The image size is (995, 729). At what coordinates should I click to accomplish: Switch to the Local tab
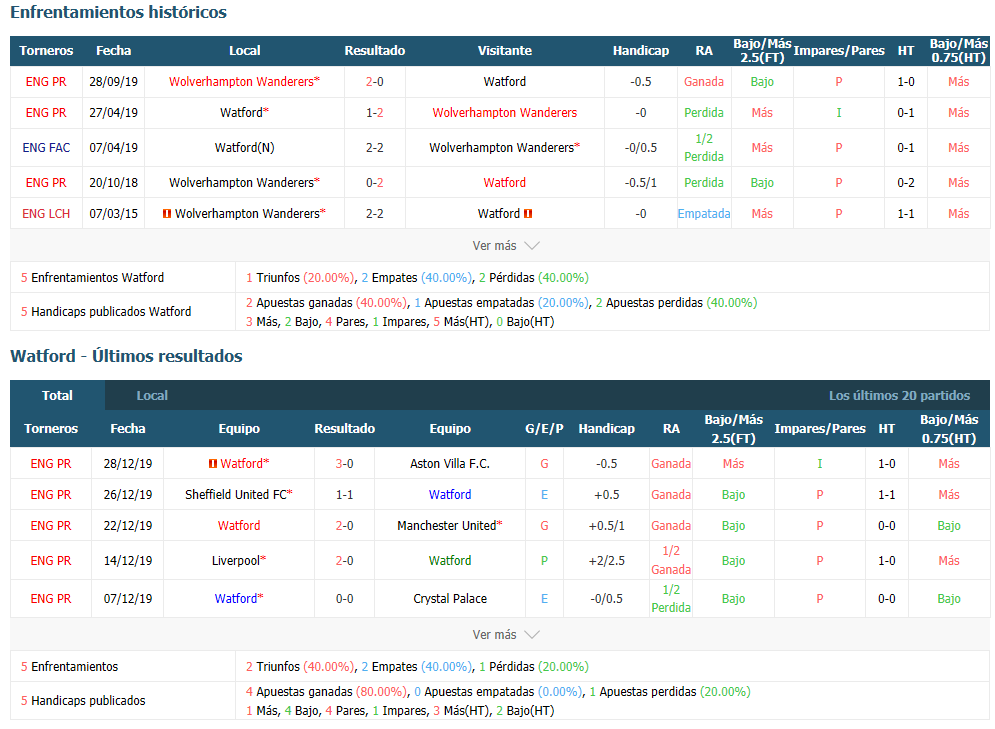pyautogui.click(x=152, y=395)
